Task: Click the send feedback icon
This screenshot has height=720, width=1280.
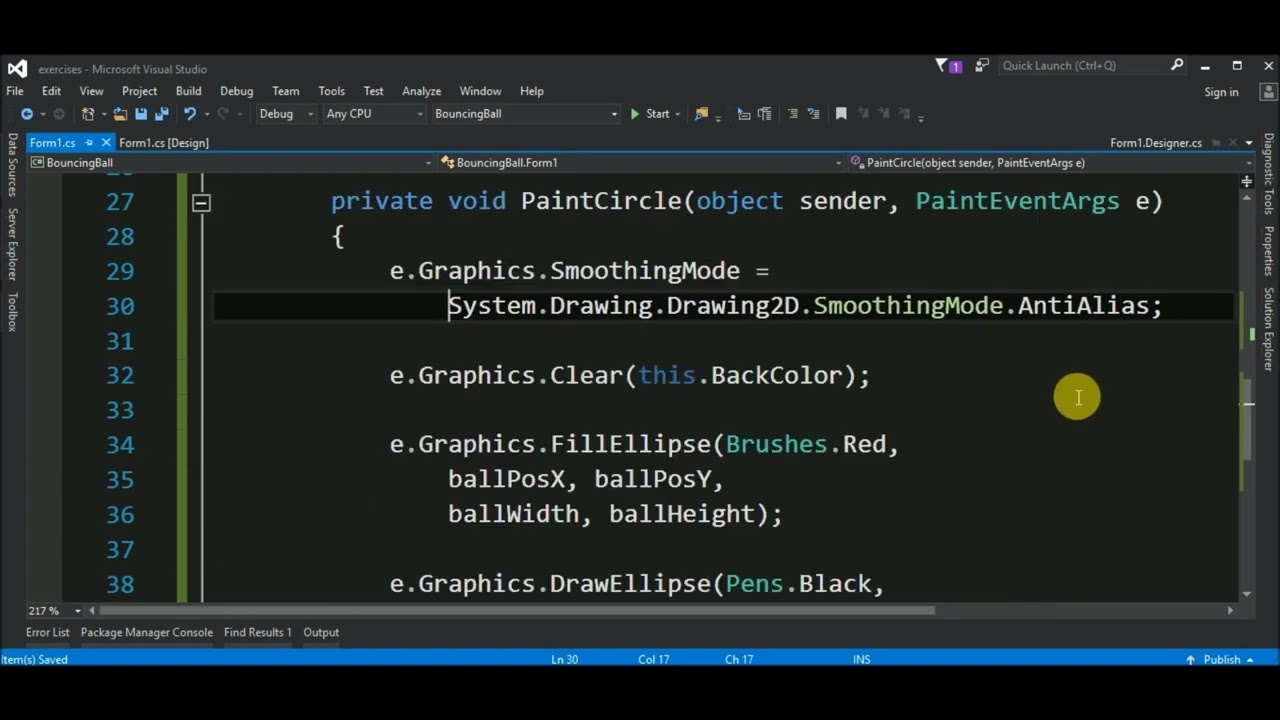Action: point(982,65)
